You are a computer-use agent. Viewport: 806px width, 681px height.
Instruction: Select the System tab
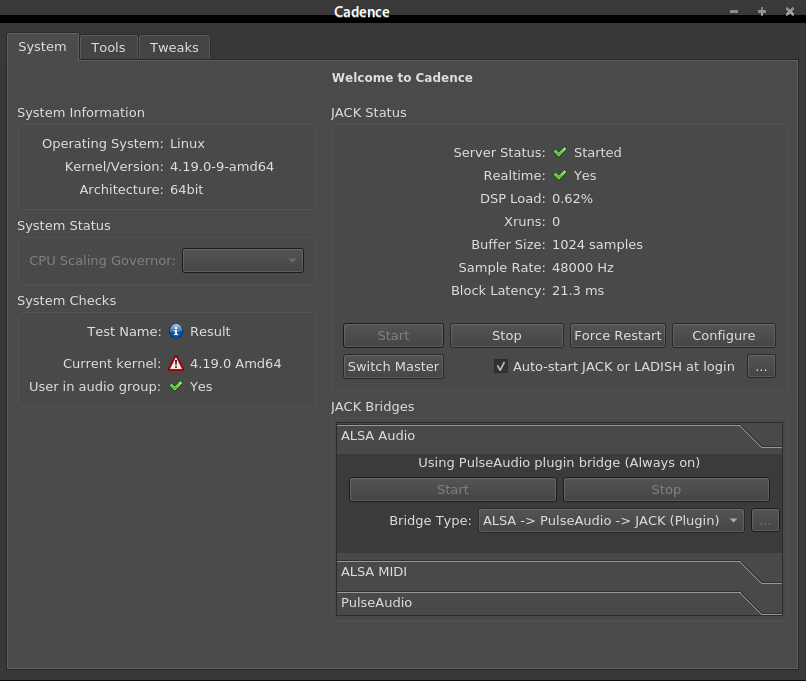(x=42, y=47)
